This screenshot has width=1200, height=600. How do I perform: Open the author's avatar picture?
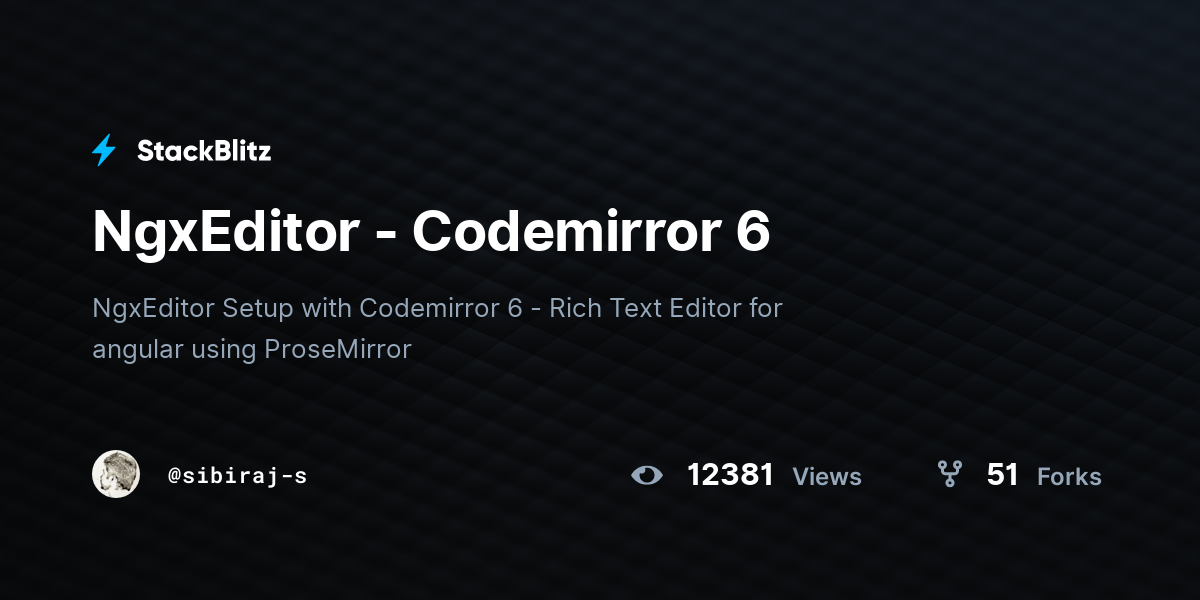tap(116, 474)
